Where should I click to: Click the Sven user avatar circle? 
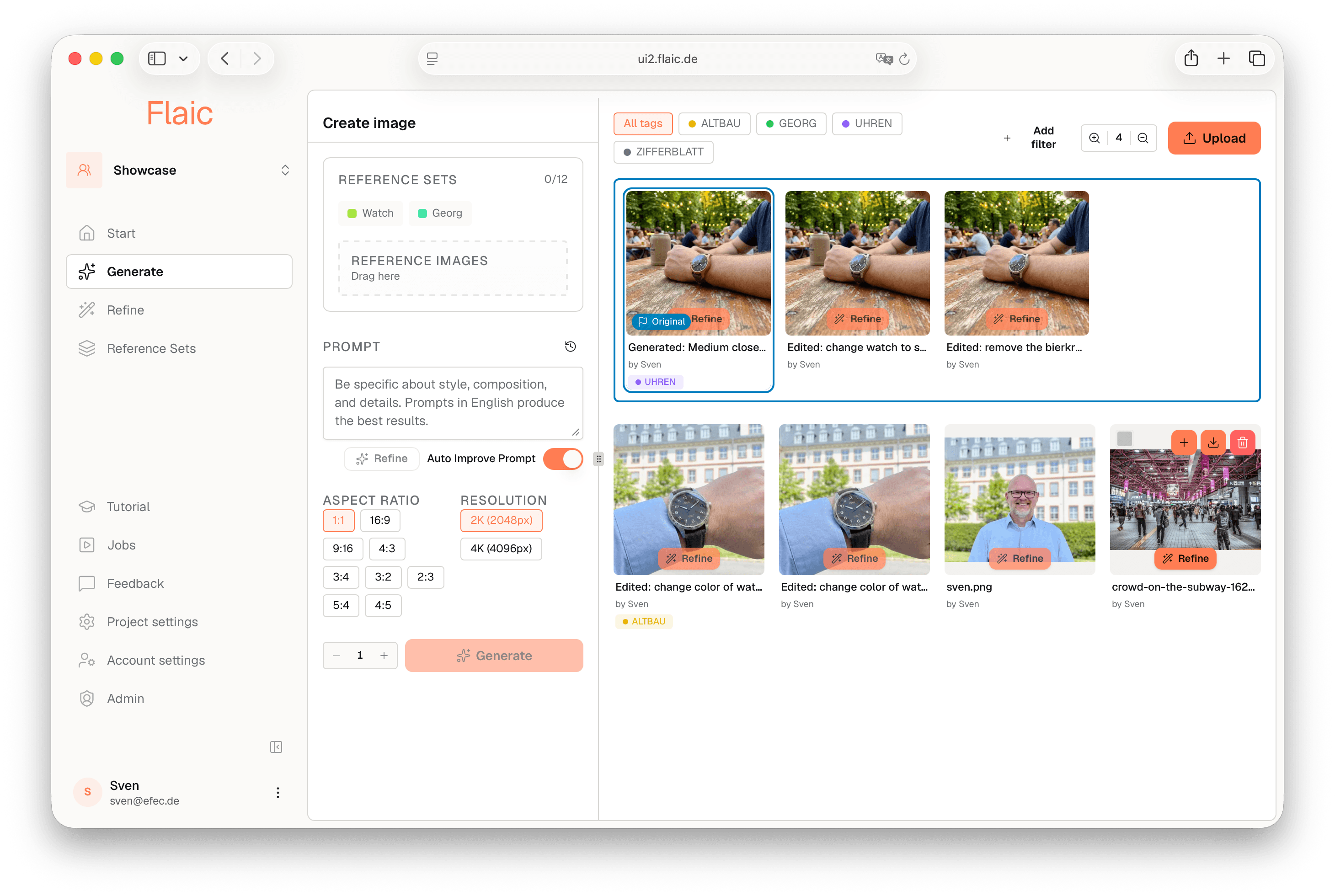click(x=87, y=792)
